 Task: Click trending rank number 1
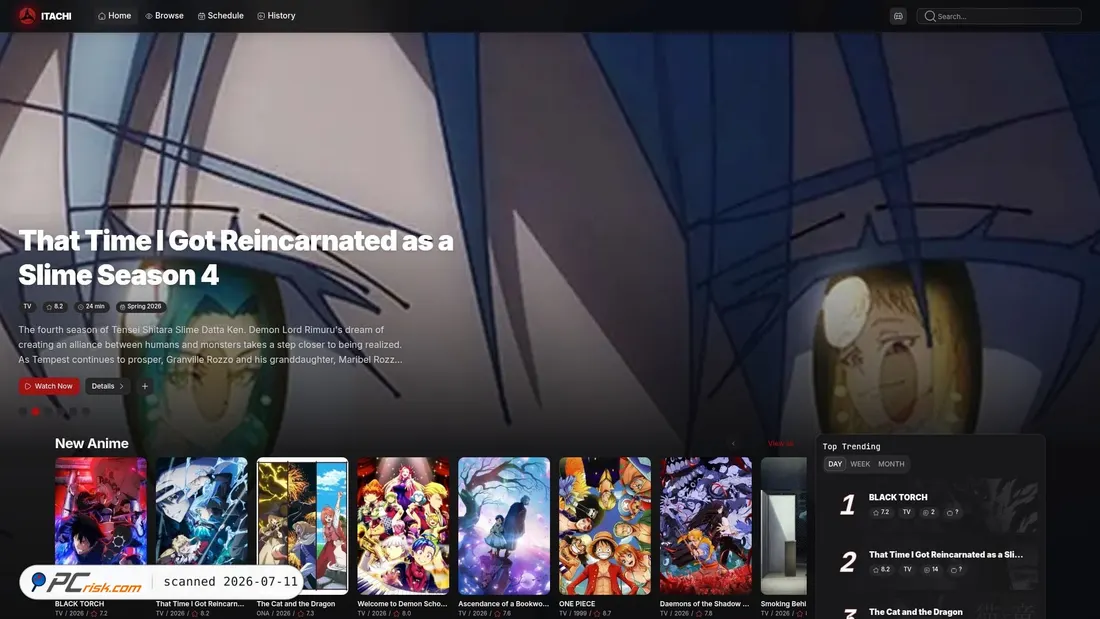(847, 505)
